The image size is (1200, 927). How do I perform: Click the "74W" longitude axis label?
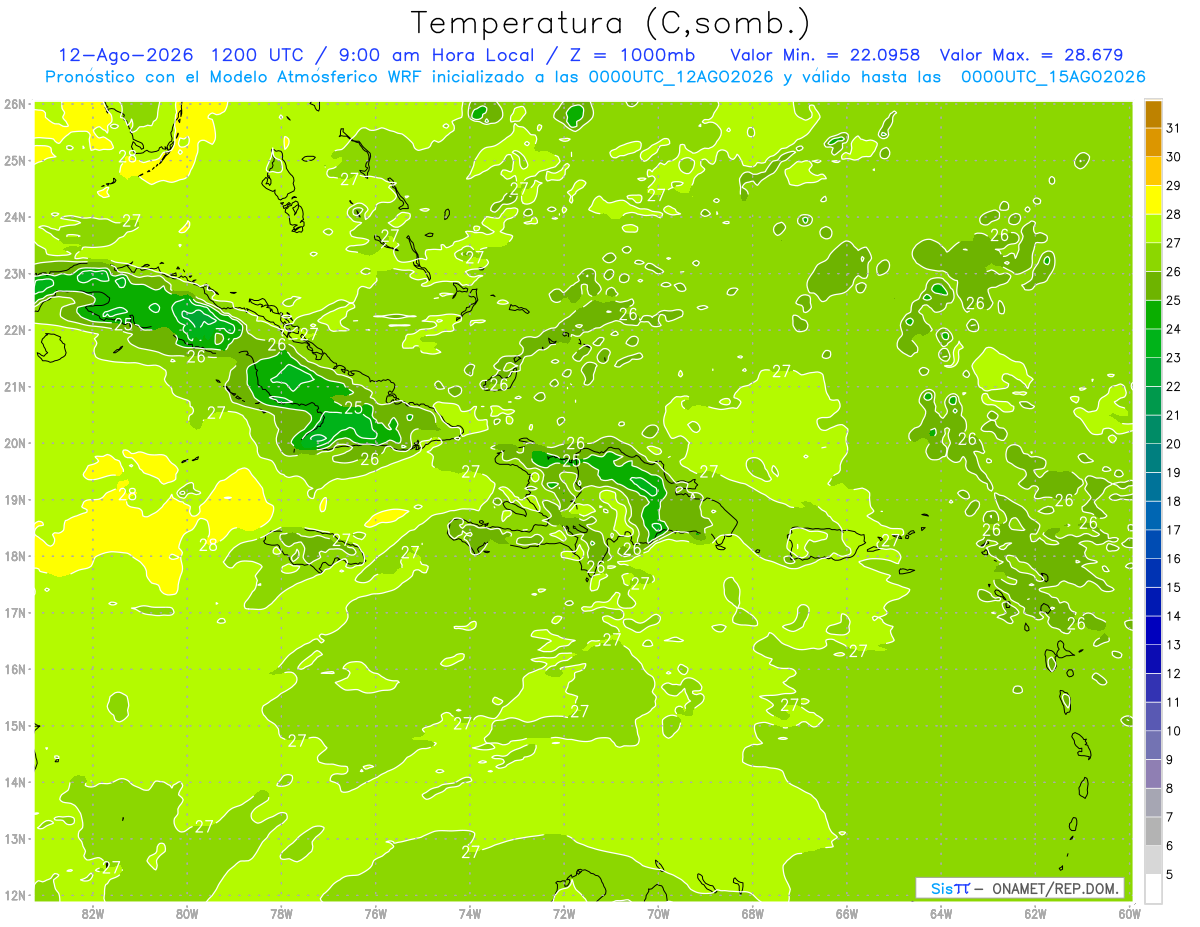(x=470, y=913)
